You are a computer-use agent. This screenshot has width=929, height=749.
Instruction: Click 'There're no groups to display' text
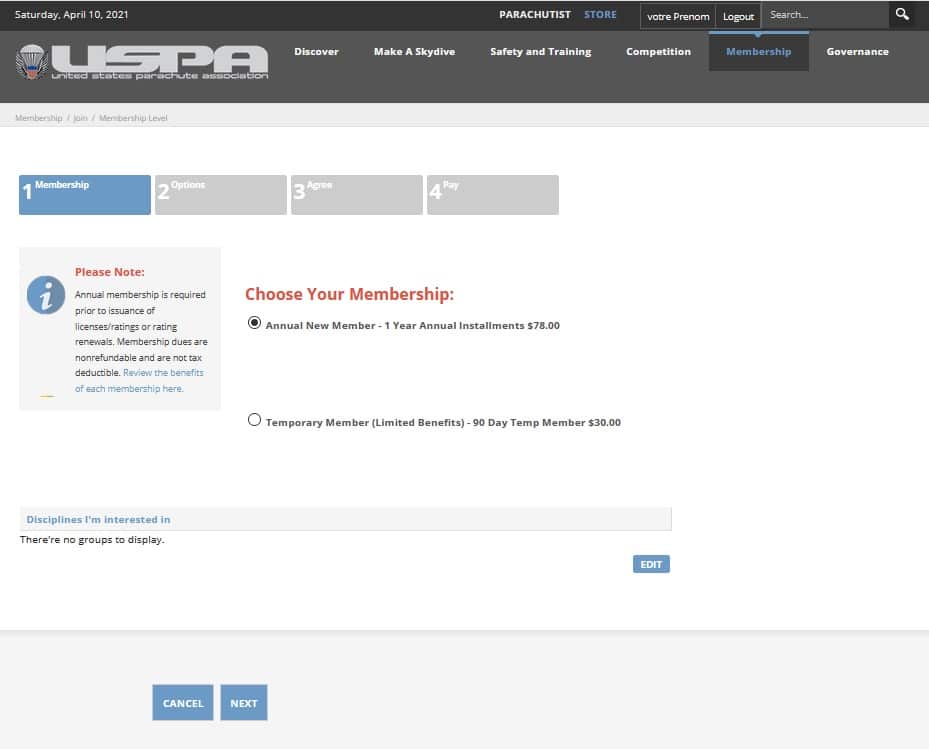[x=92, y=540]
